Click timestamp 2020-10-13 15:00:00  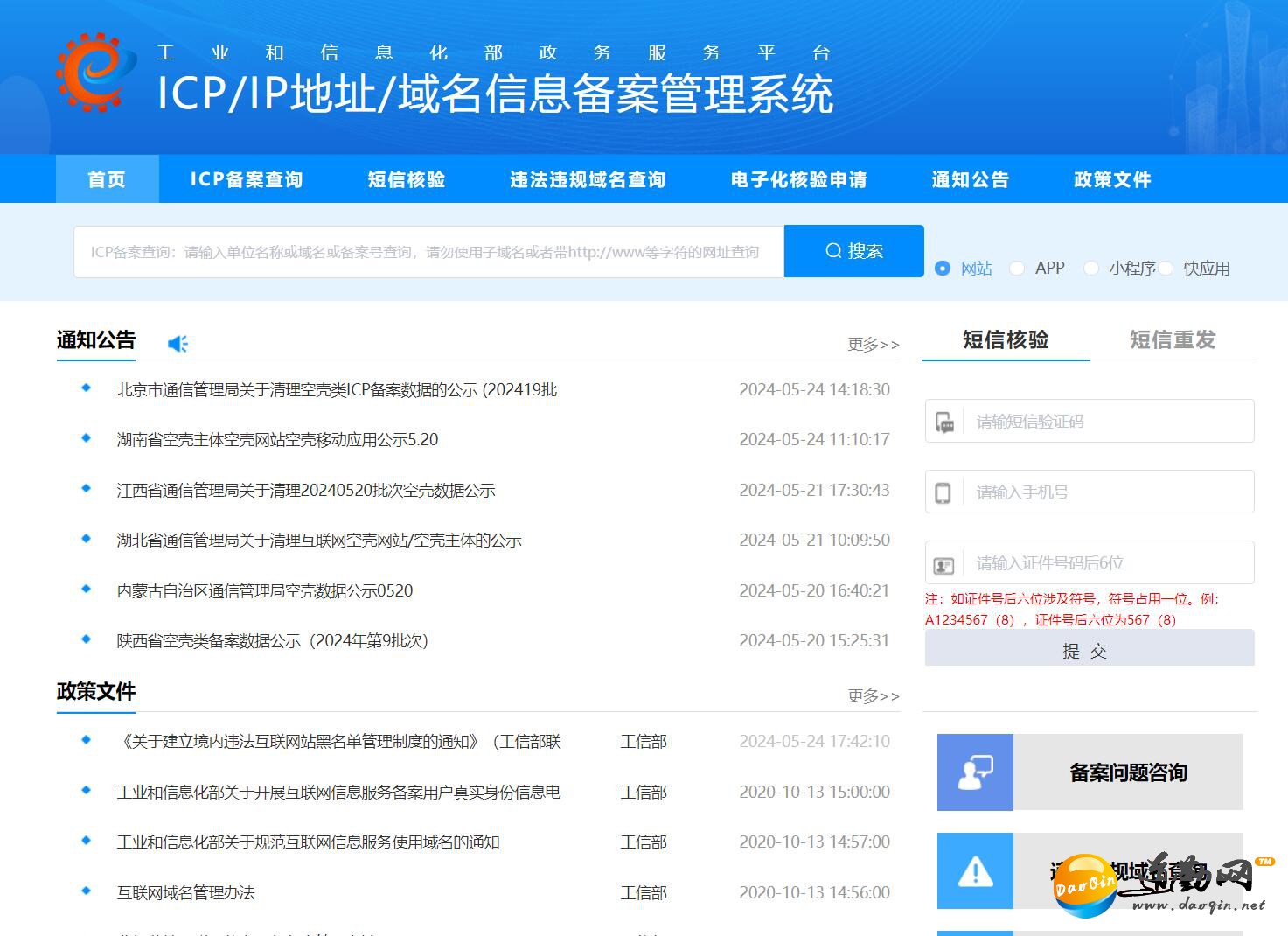pos(815,792)
